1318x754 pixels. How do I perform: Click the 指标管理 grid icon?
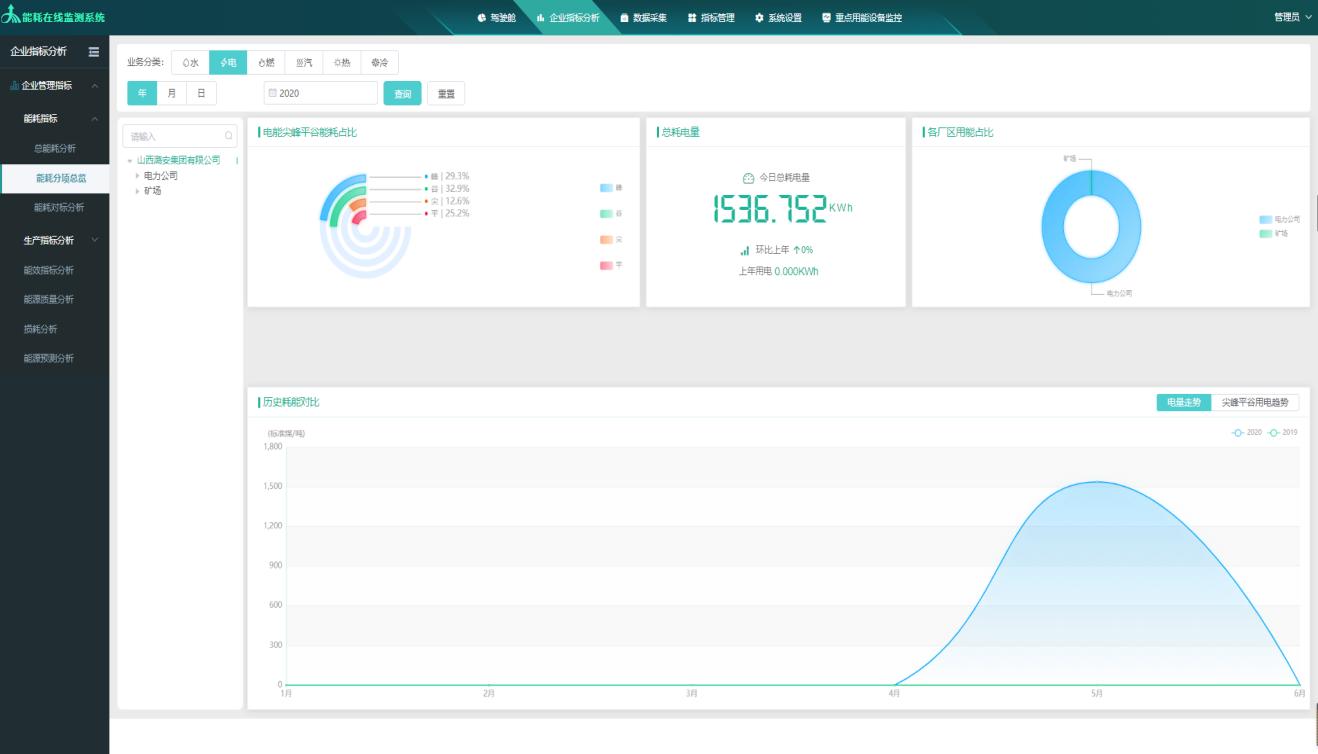pos(692,18)
